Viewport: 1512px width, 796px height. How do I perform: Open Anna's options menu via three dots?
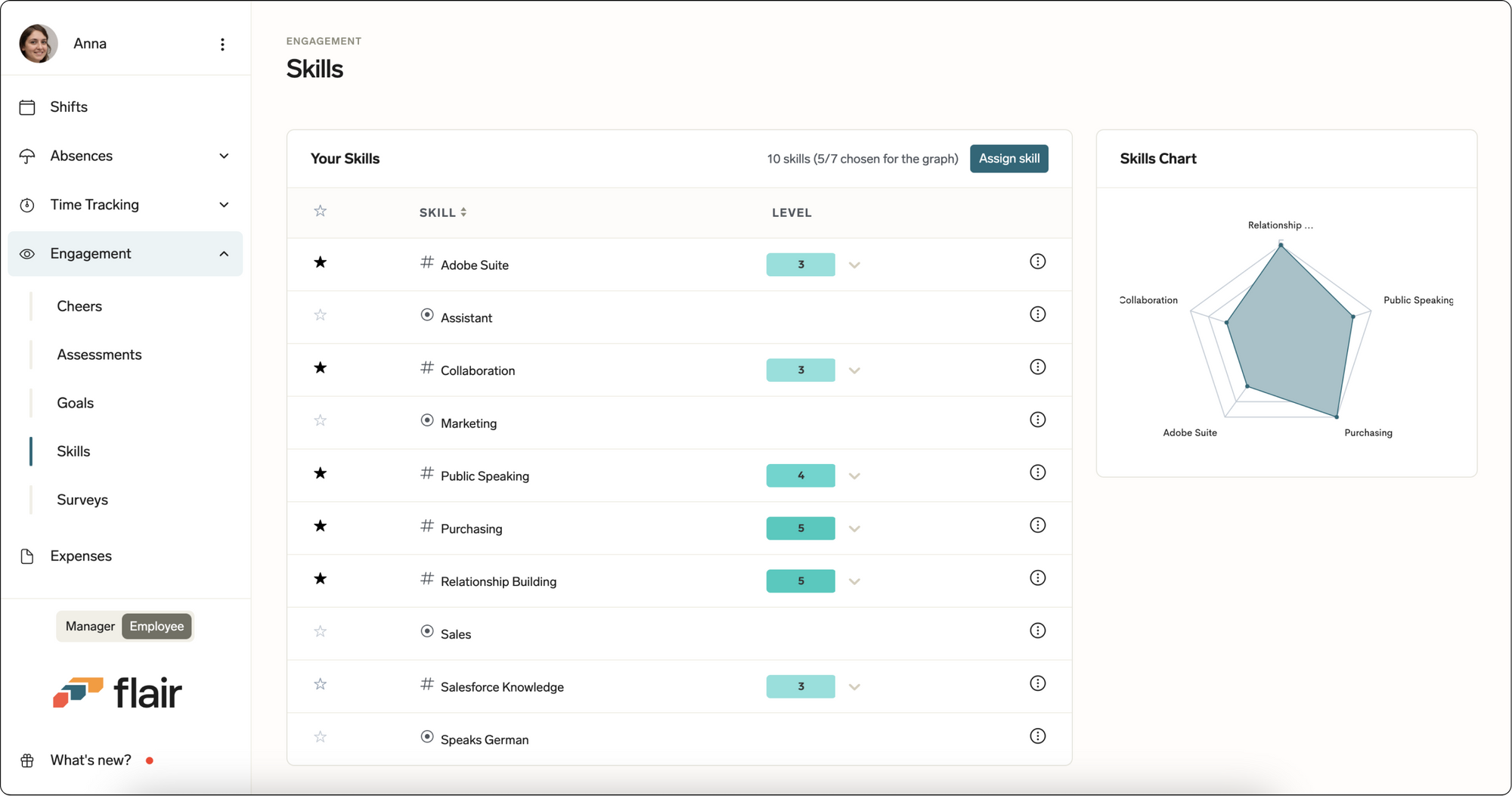222,44
